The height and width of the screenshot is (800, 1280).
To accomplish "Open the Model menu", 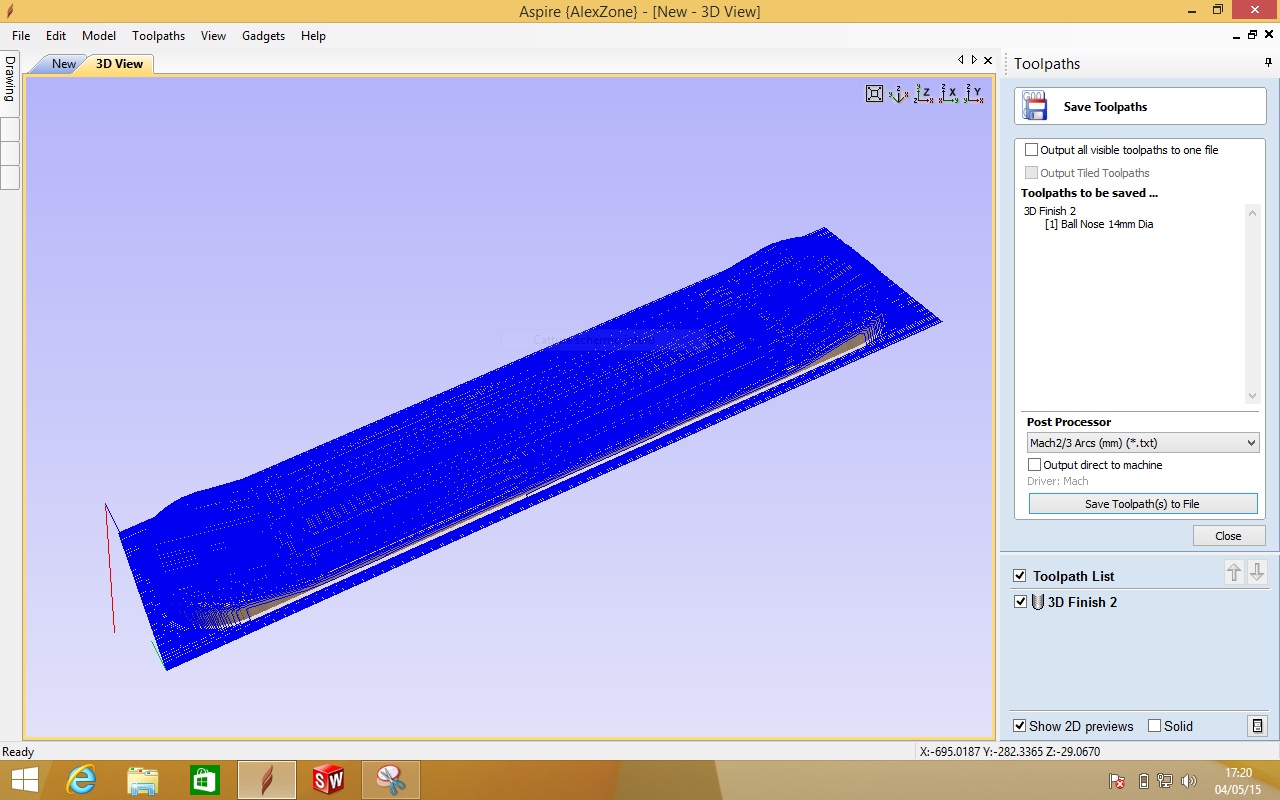I will [99, 35].
